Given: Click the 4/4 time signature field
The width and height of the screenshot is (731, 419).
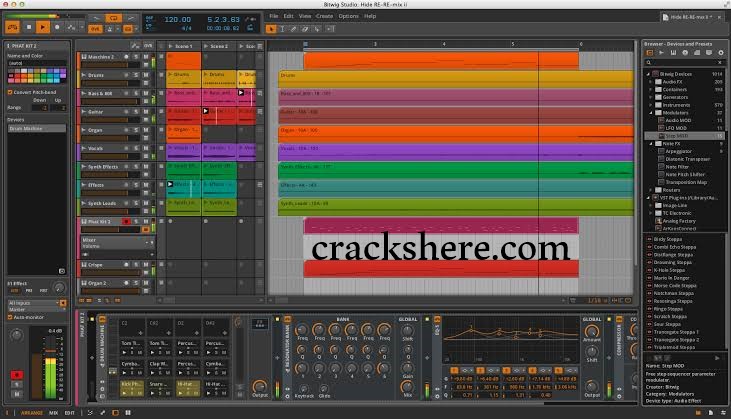Looking at the screenshot, I should pos(186,28).
